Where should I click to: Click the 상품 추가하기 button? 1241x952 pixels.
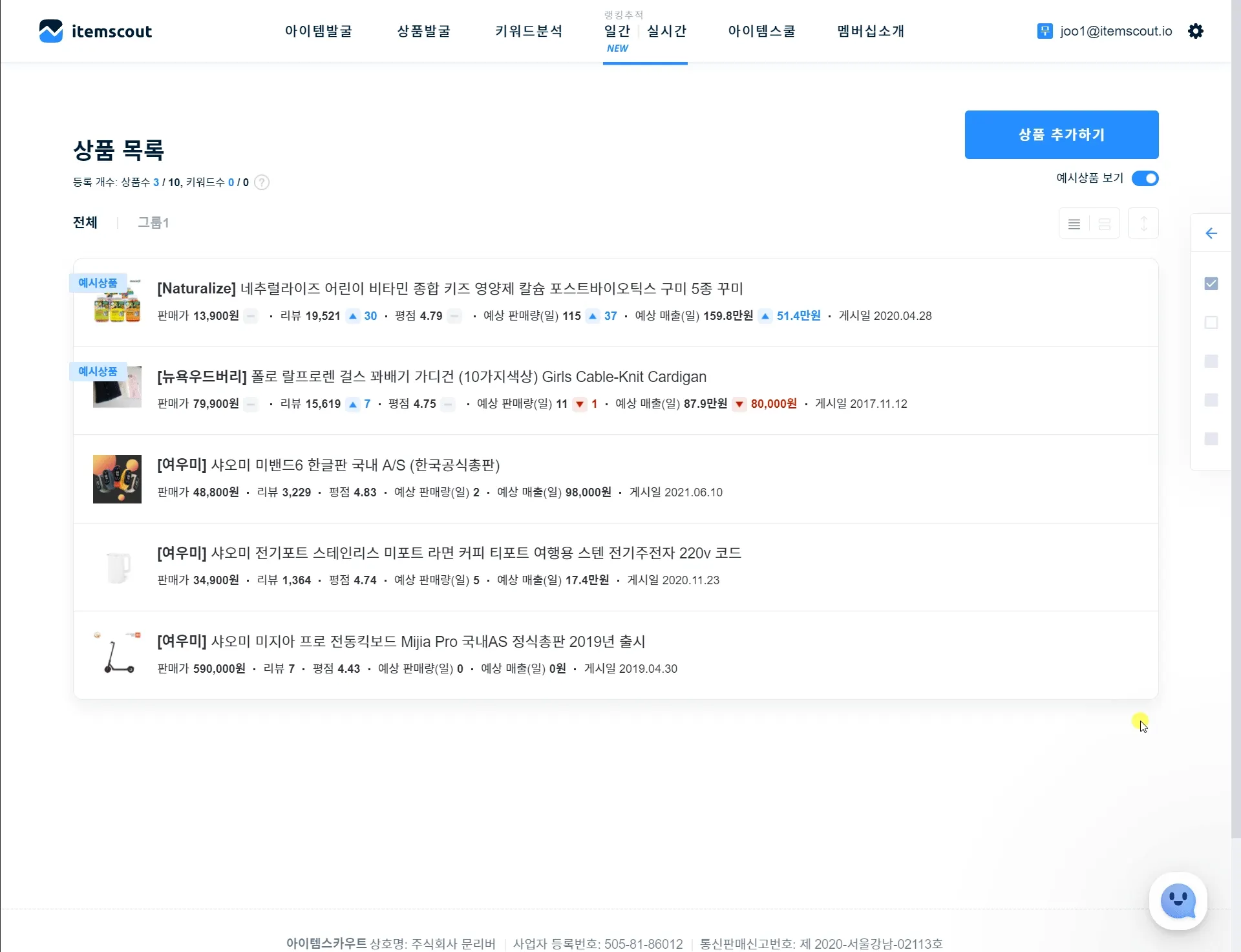(x=1061, y=134)
